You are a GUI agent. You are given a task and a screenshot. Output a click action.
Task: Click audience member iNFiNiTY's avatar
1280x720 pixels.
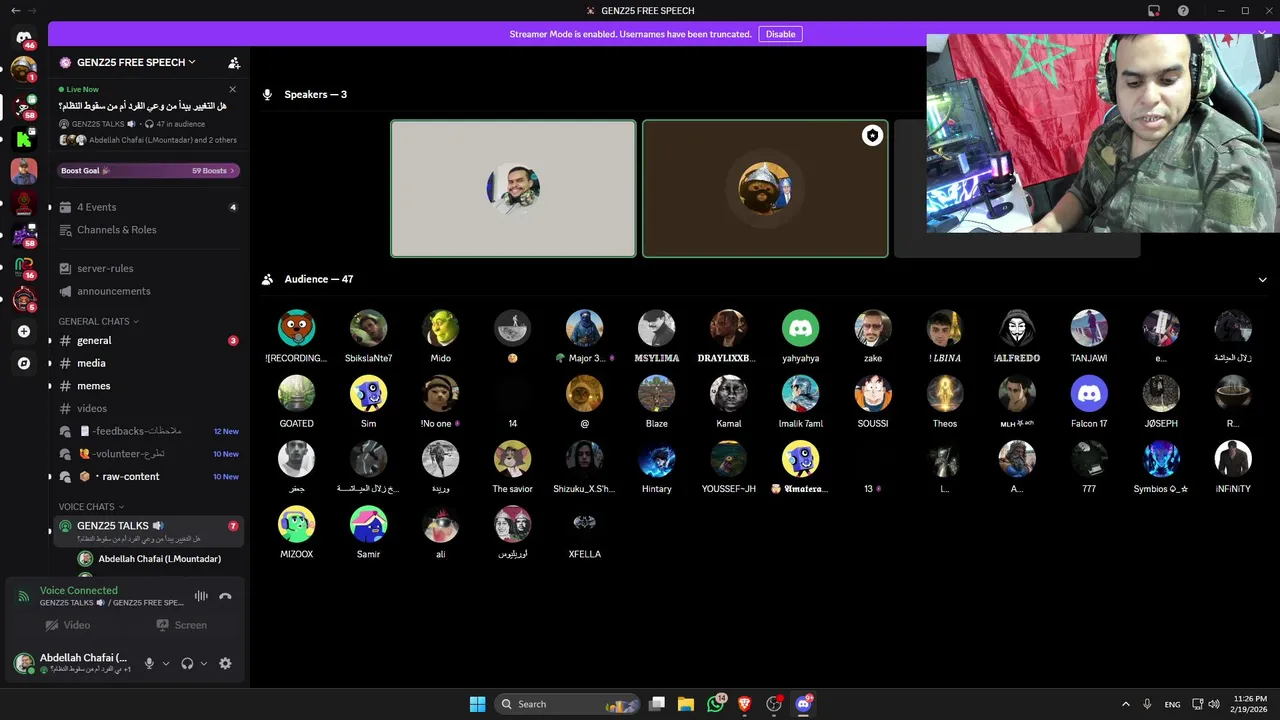click(x=1233, y=459)
